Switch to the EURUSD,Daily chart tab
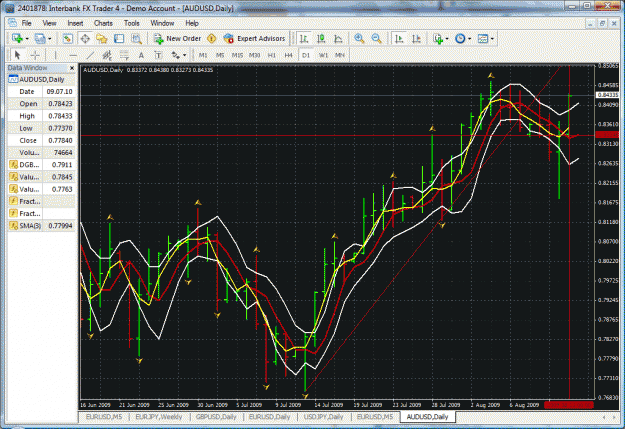 pyautogui.click(x=269, y=417)
